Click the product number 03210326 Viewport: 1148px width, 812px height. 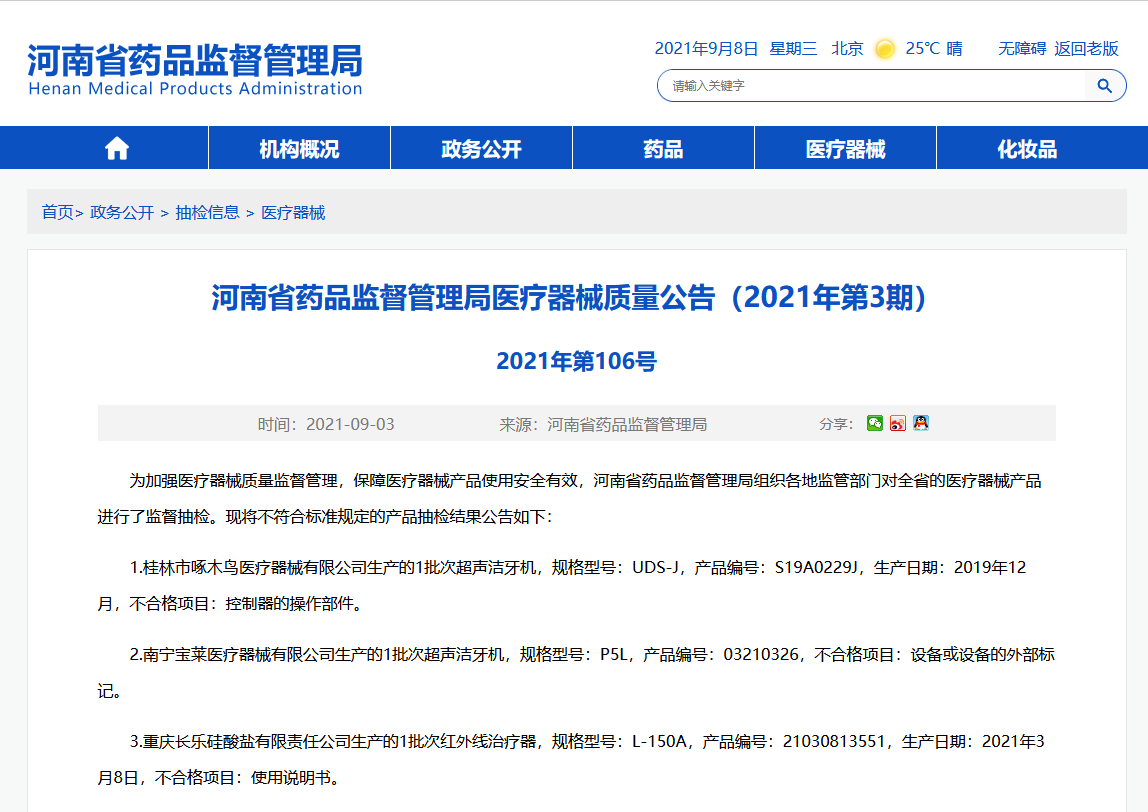click(x=761, y=655)
